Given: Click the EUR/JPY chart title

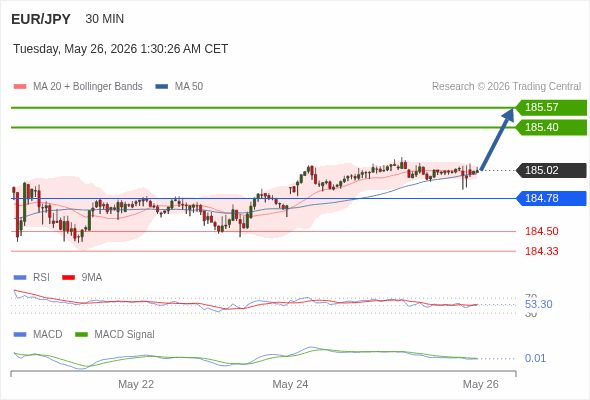Looking at the screenshot, I should (41, 19).
